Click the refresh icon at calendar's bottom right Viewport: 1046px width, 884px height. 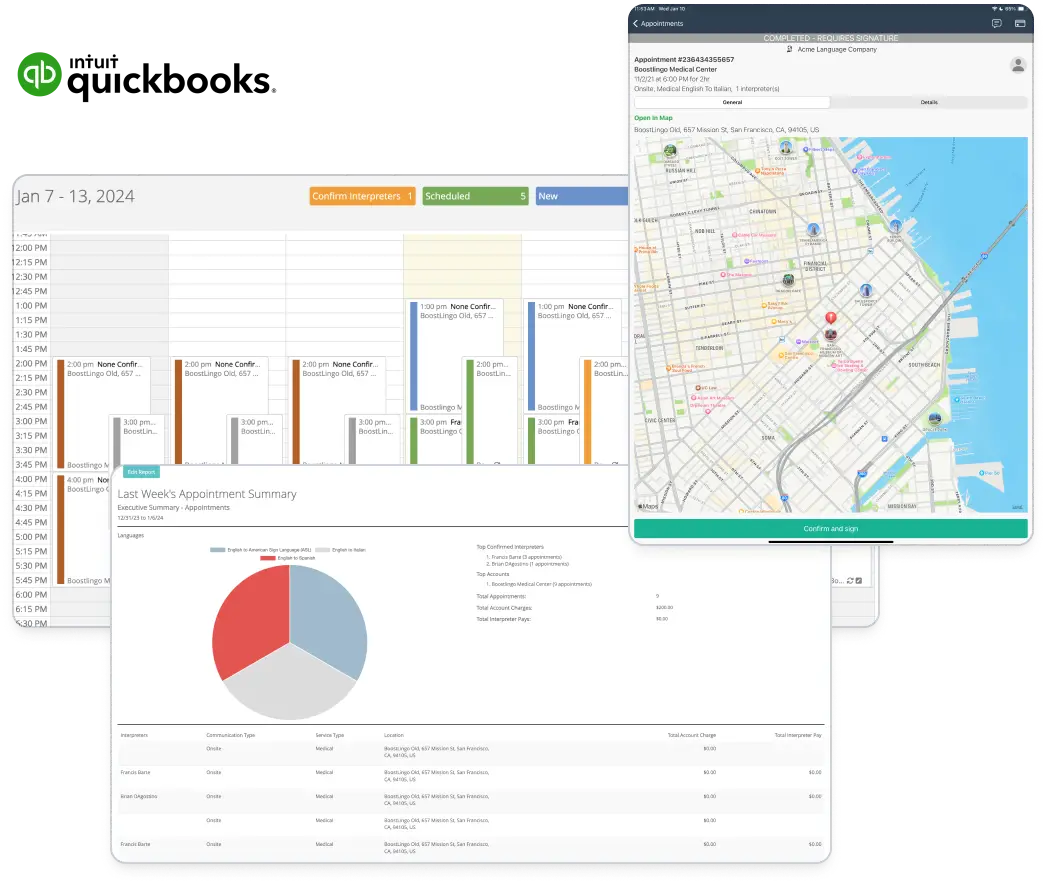point(850,580)
